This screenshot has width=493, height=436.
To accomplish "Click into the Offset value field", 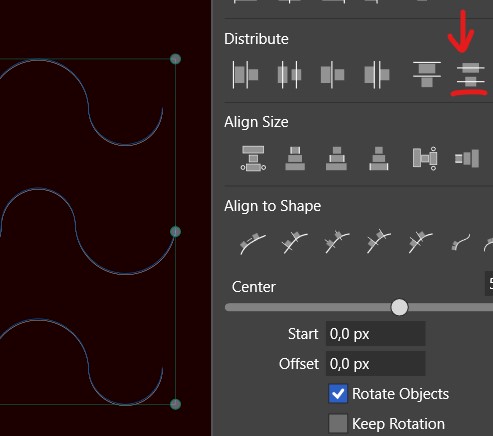I will (375, 364).
